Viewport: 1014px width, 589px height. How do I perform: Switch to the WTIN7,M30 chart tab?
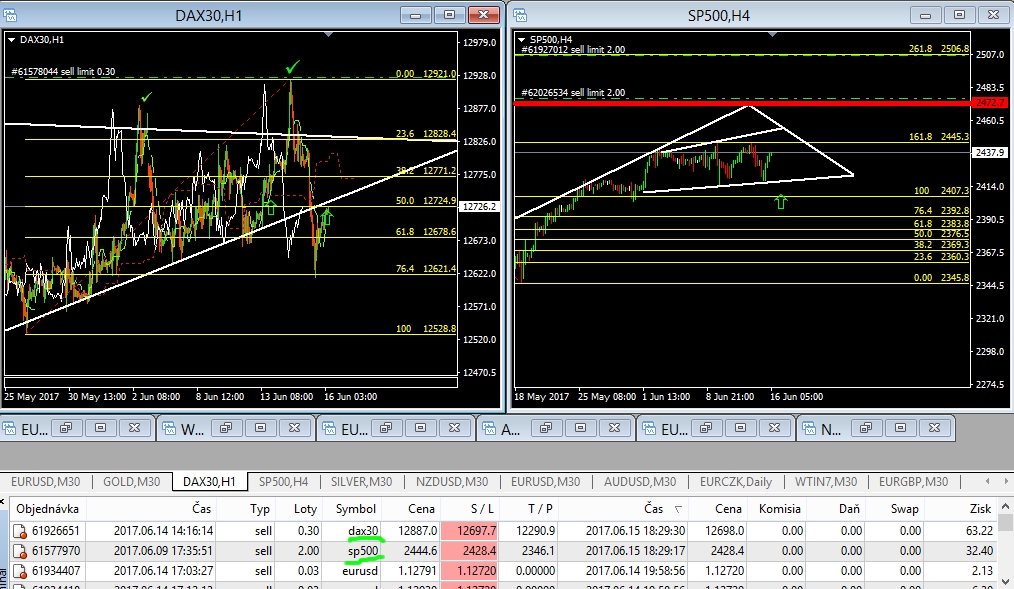tap(826, 482)
